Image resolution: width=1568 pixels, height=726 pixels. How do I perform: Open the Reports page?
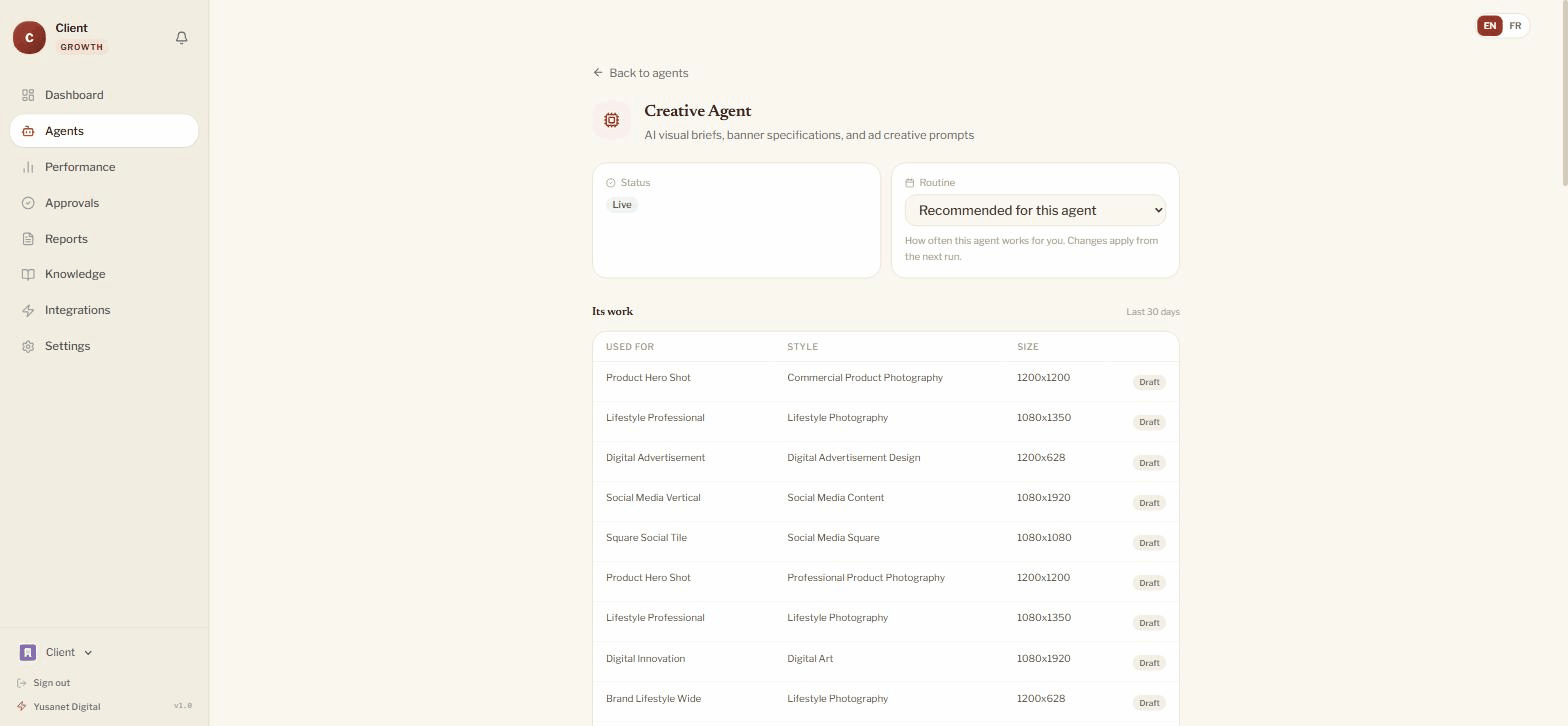click(x=104, y=239)
